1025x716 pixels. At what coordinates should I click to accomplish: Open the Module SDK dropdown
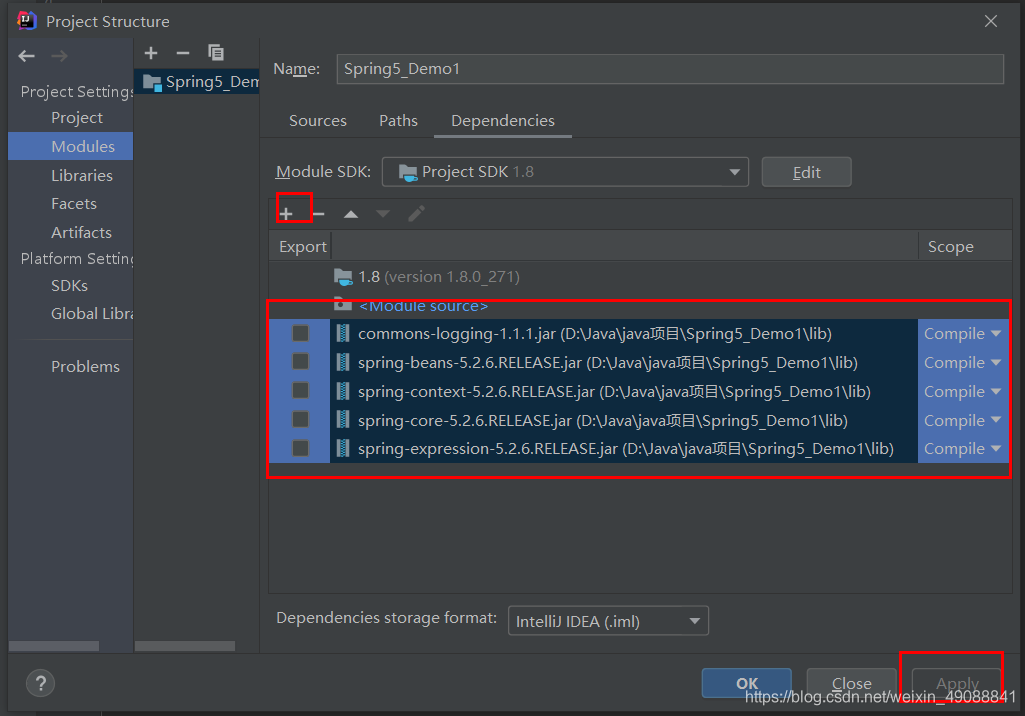coord(565,172)
